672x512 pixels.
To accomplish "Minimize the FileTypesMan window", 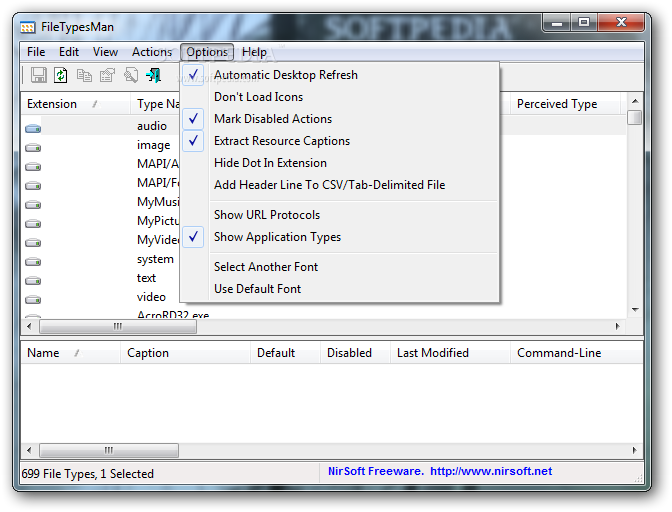I will [x=557, y=23].
